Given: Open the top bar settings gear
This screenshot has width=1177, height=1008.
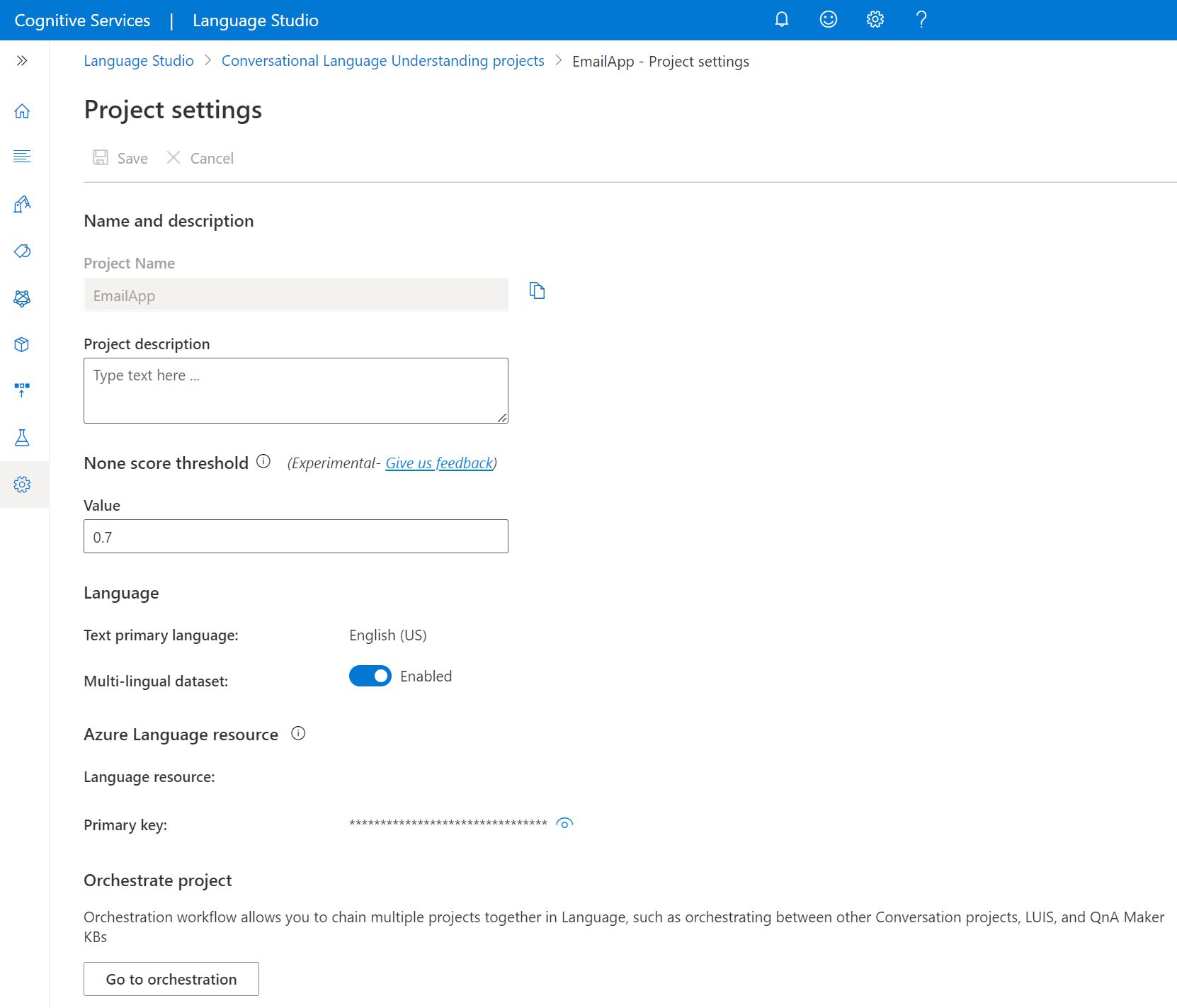Looking at the screenshot, I should 875,20.
